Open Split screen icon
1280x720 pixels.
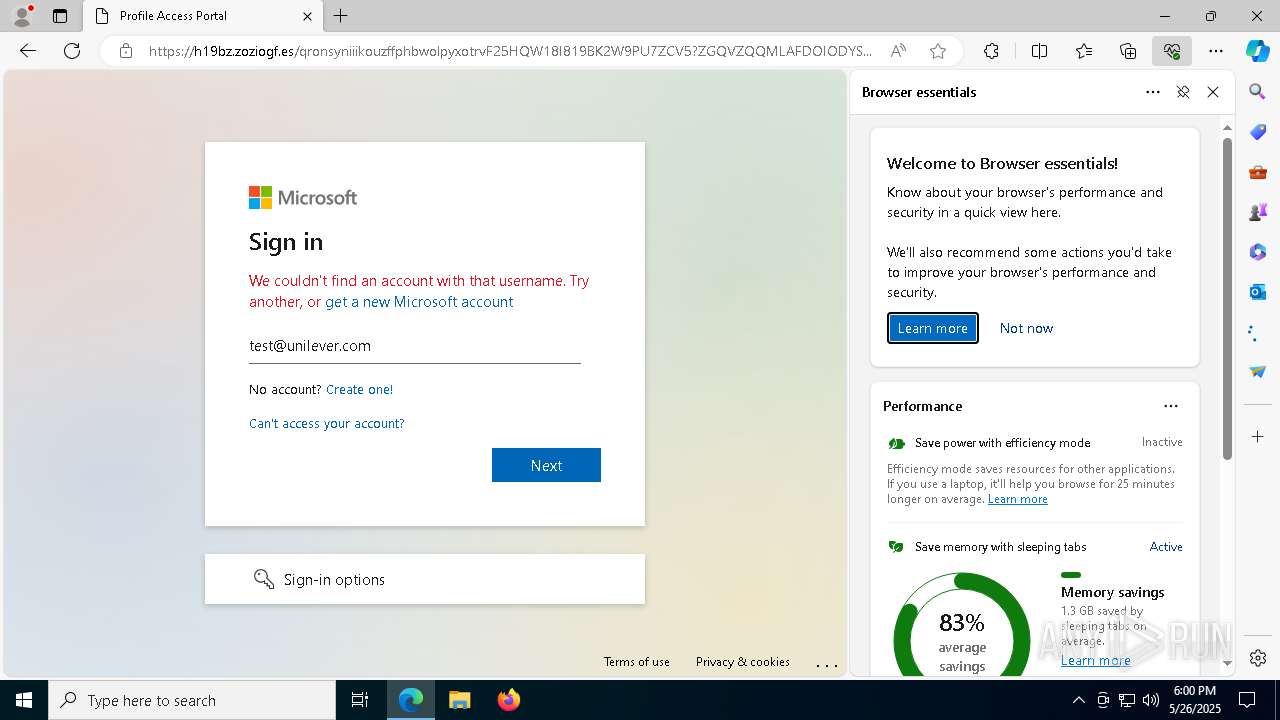click(x=1039, y=51)
